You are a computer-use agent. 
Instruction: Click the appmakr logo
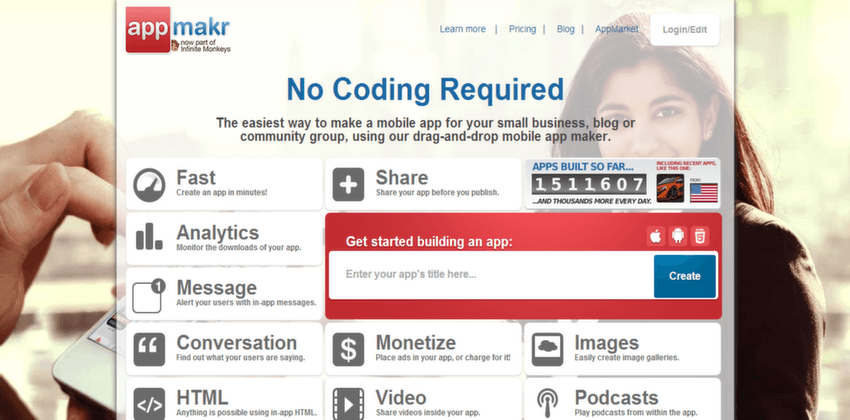[x=178, y=30]
